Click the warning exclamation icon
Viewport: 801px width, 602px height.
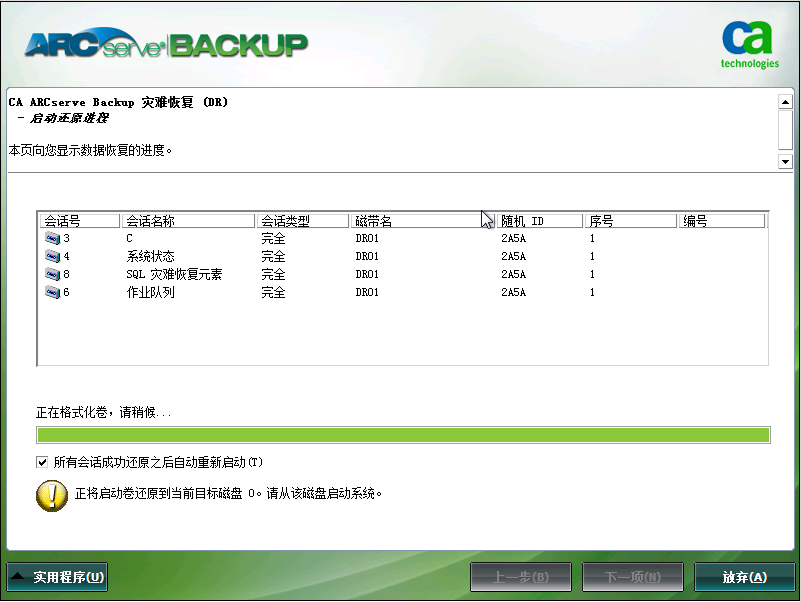(52, 496)
